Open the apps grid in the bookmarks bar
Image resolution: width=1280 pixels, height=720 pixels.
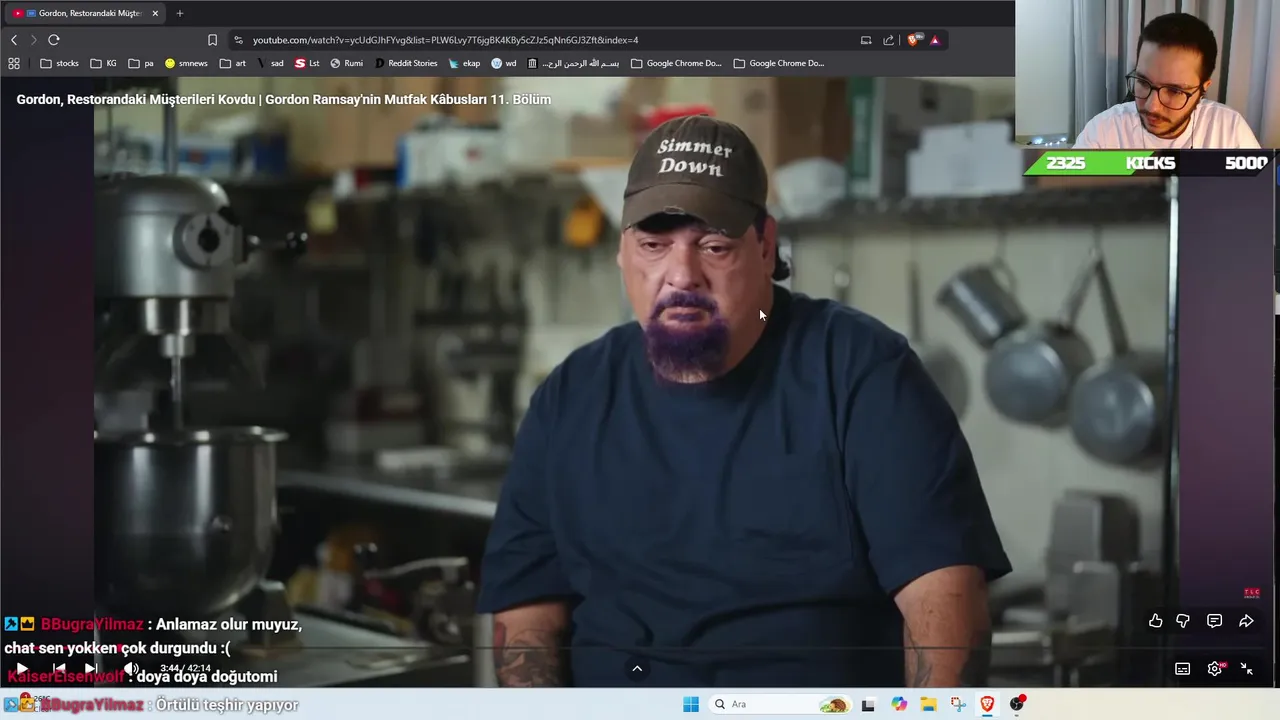(x=14, y=63)
